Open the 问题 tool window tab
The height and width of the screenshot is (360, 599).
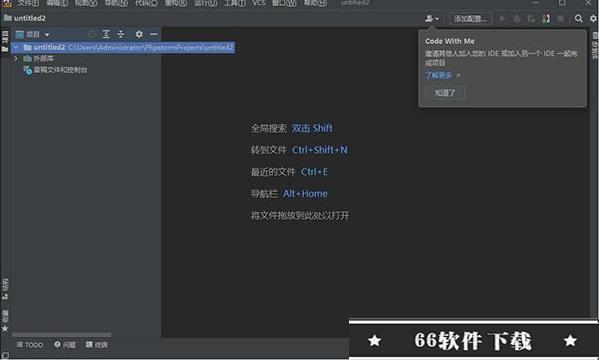[x=65, y=345]
